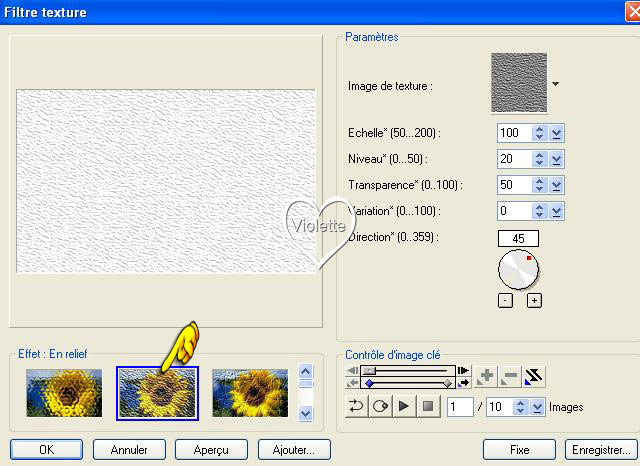Expand the Transparence value dropdown
Viewport: 640px width, 466px height.
coord(557,185)
